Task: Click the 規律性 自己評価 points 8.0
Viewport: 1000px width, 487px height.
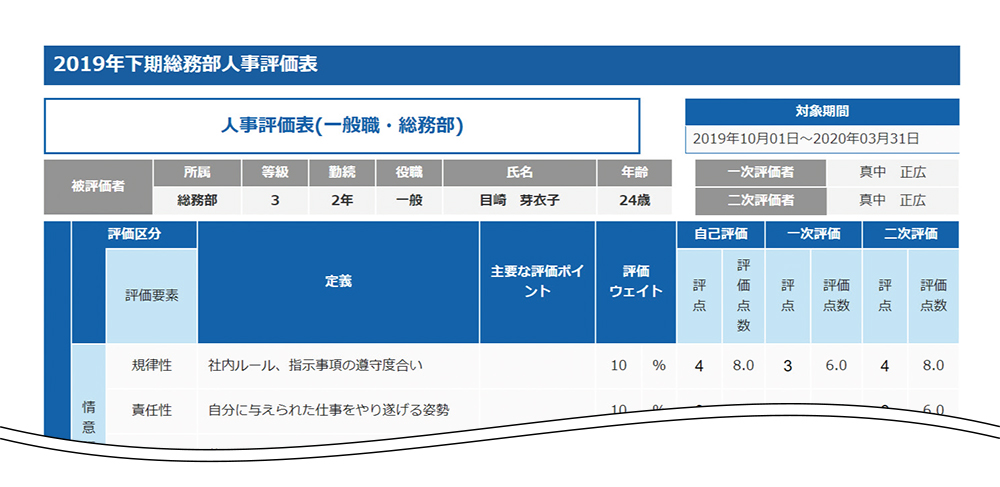Action: (x=743, y=366)
